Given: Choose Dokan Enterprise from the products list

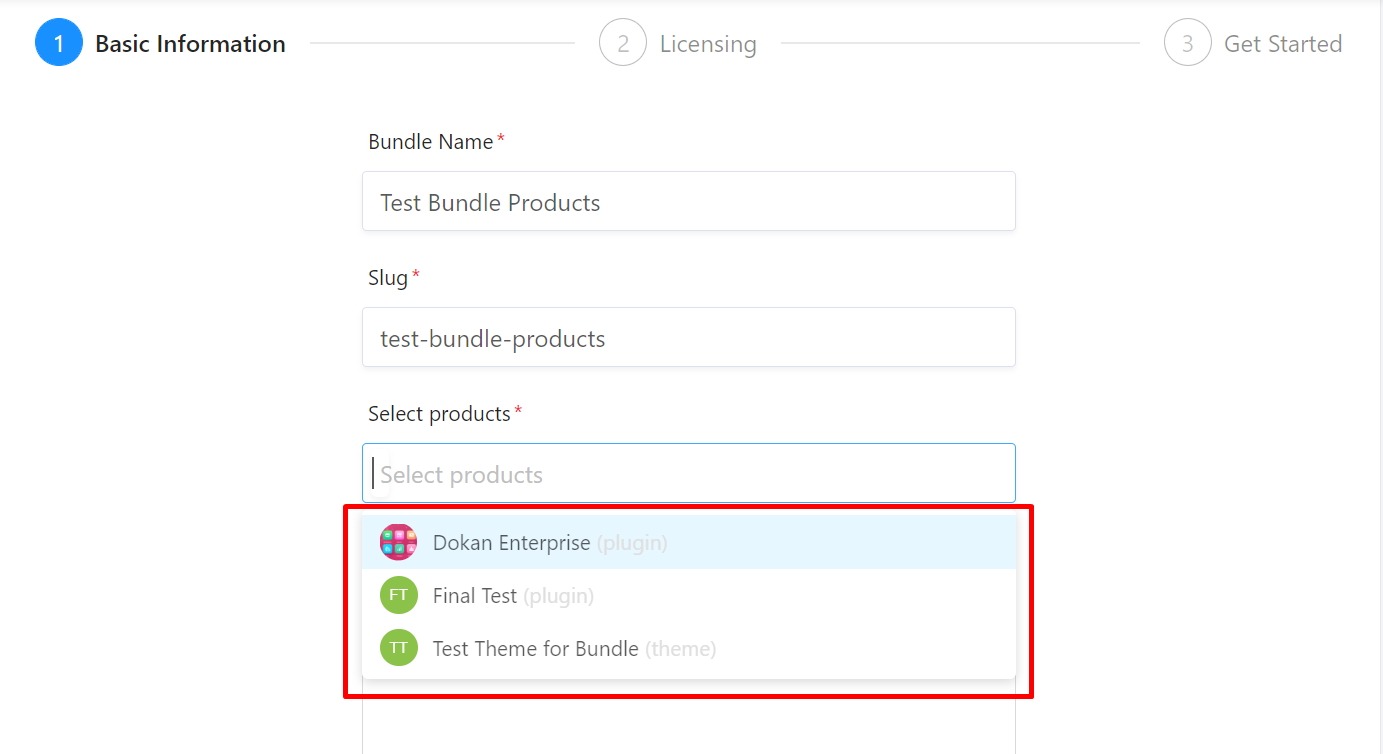Looking at the screenshot, I should pyautogui.click(x=689, y=542).
